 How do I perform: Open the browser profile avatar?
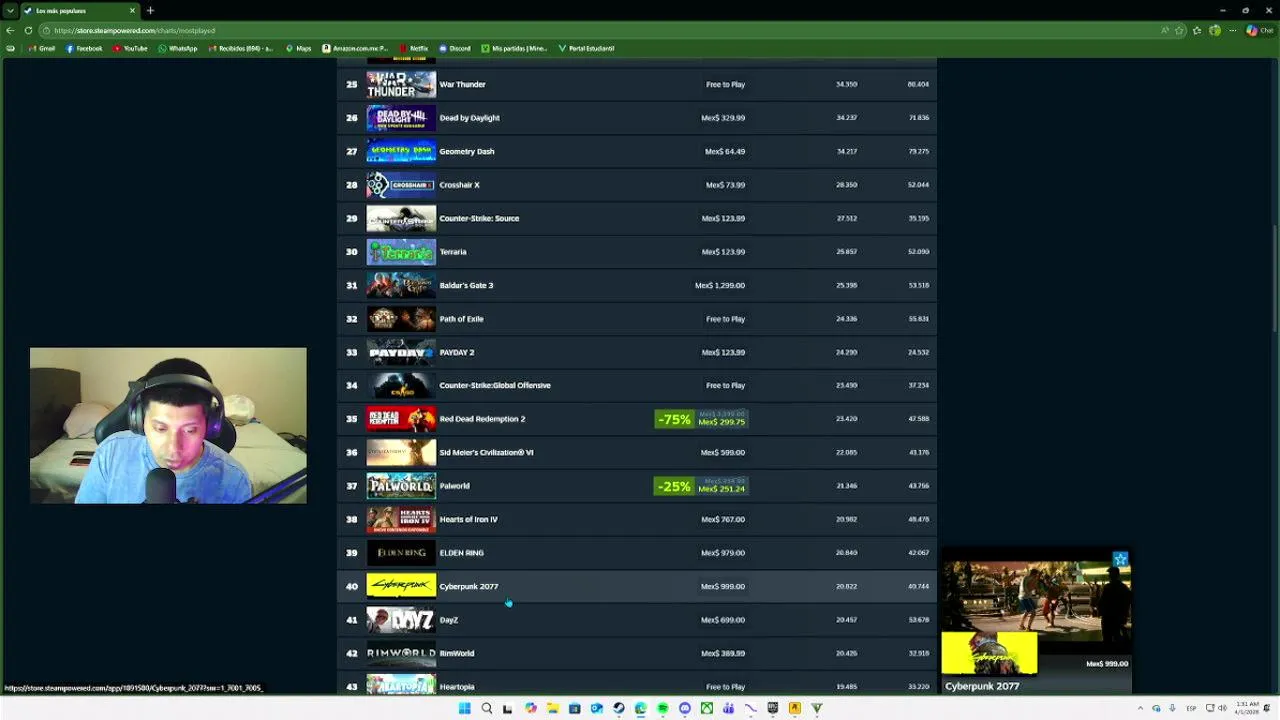point(1215,30)
